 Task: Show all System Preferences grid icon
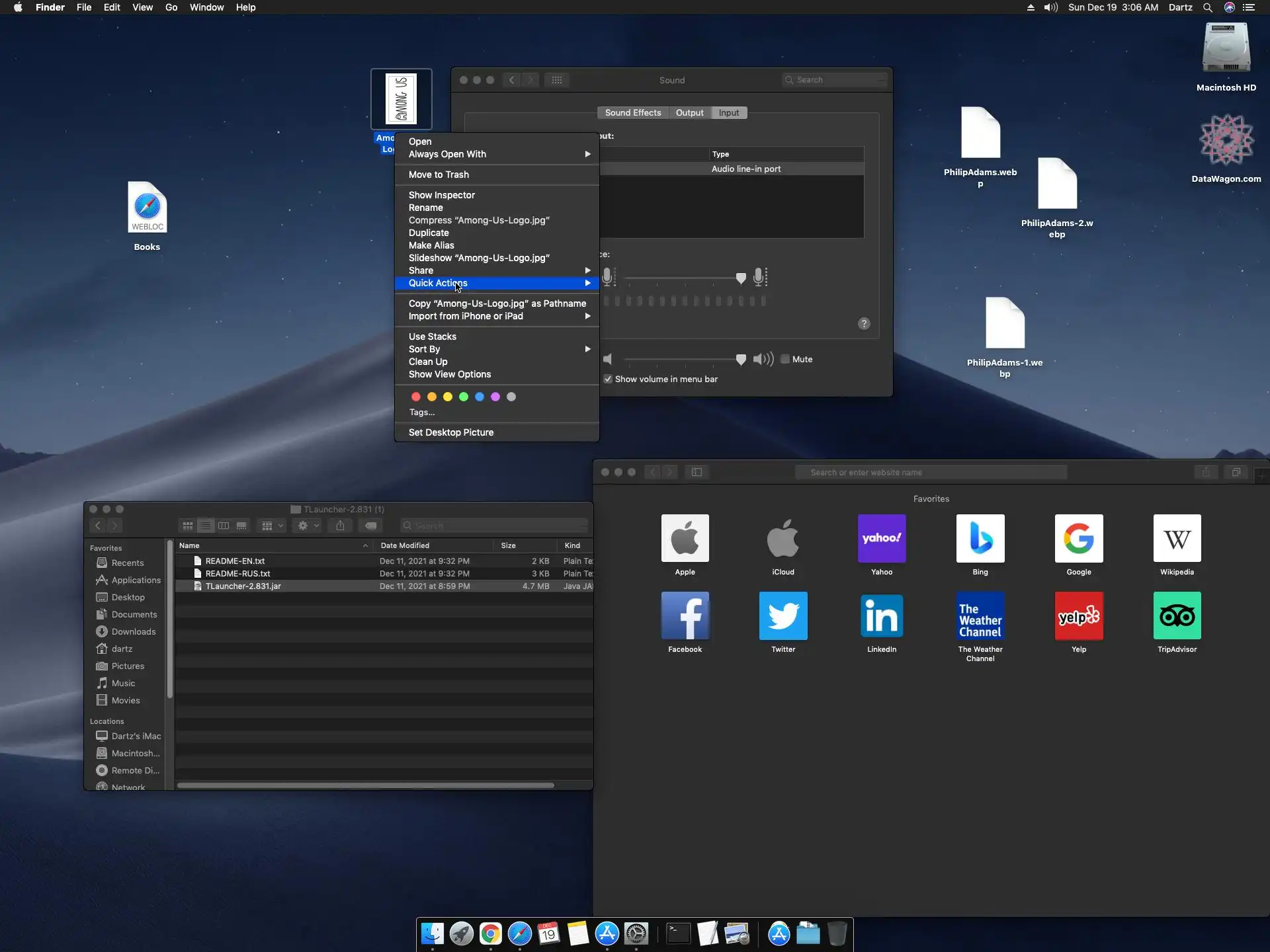557,80
